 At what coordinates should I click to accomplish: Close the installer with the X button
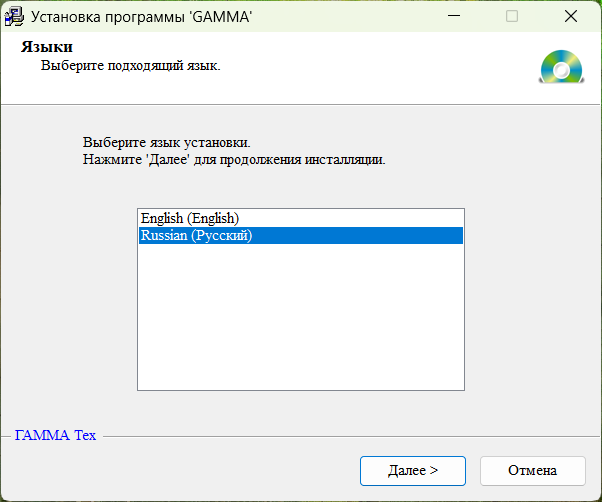point(570,16)
